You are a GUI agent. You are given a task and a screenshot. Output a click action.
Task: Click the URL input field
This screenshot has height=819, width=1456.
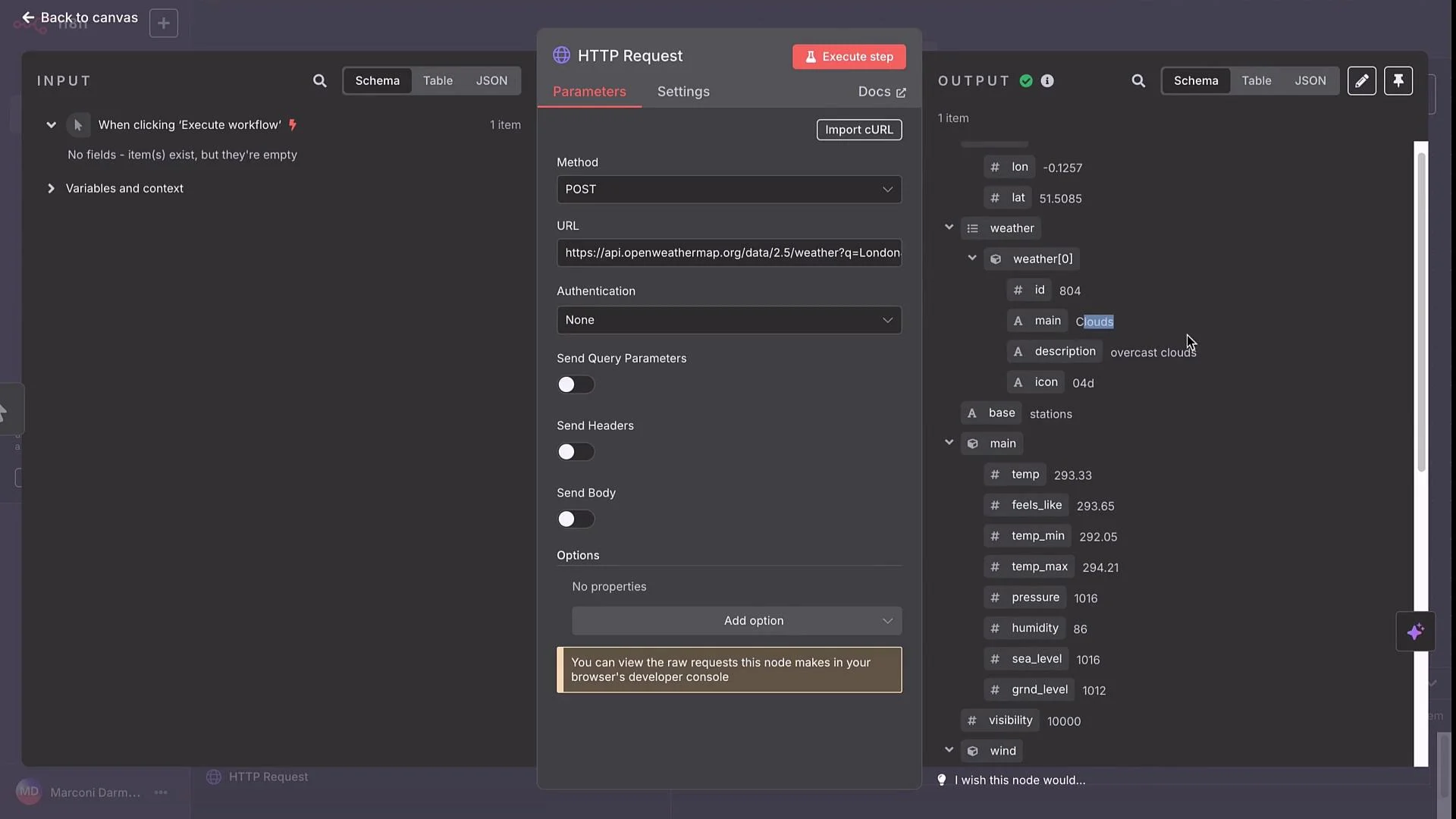(729, 253)
